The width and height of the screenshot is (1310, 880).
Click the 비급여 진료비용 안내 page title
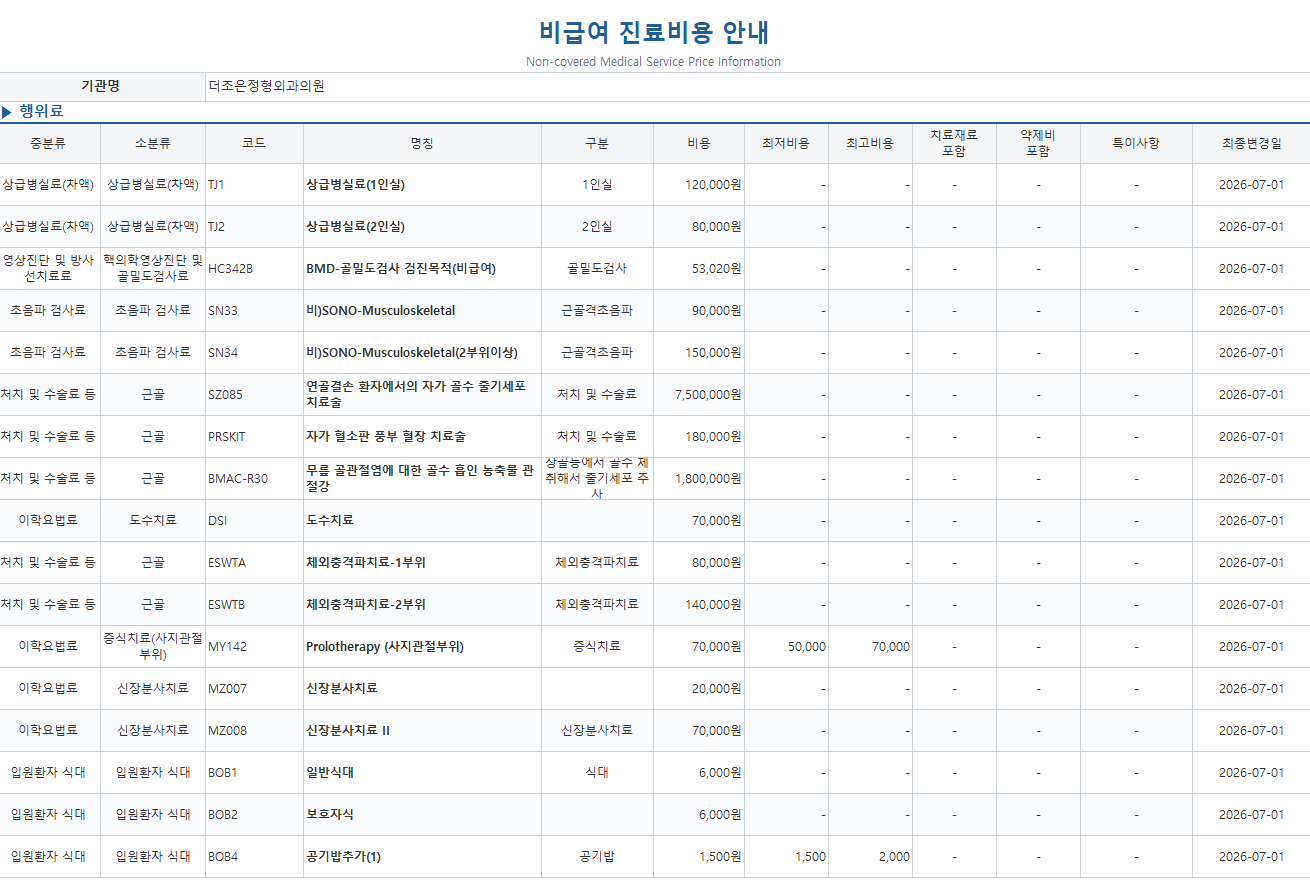pos(654,32)
